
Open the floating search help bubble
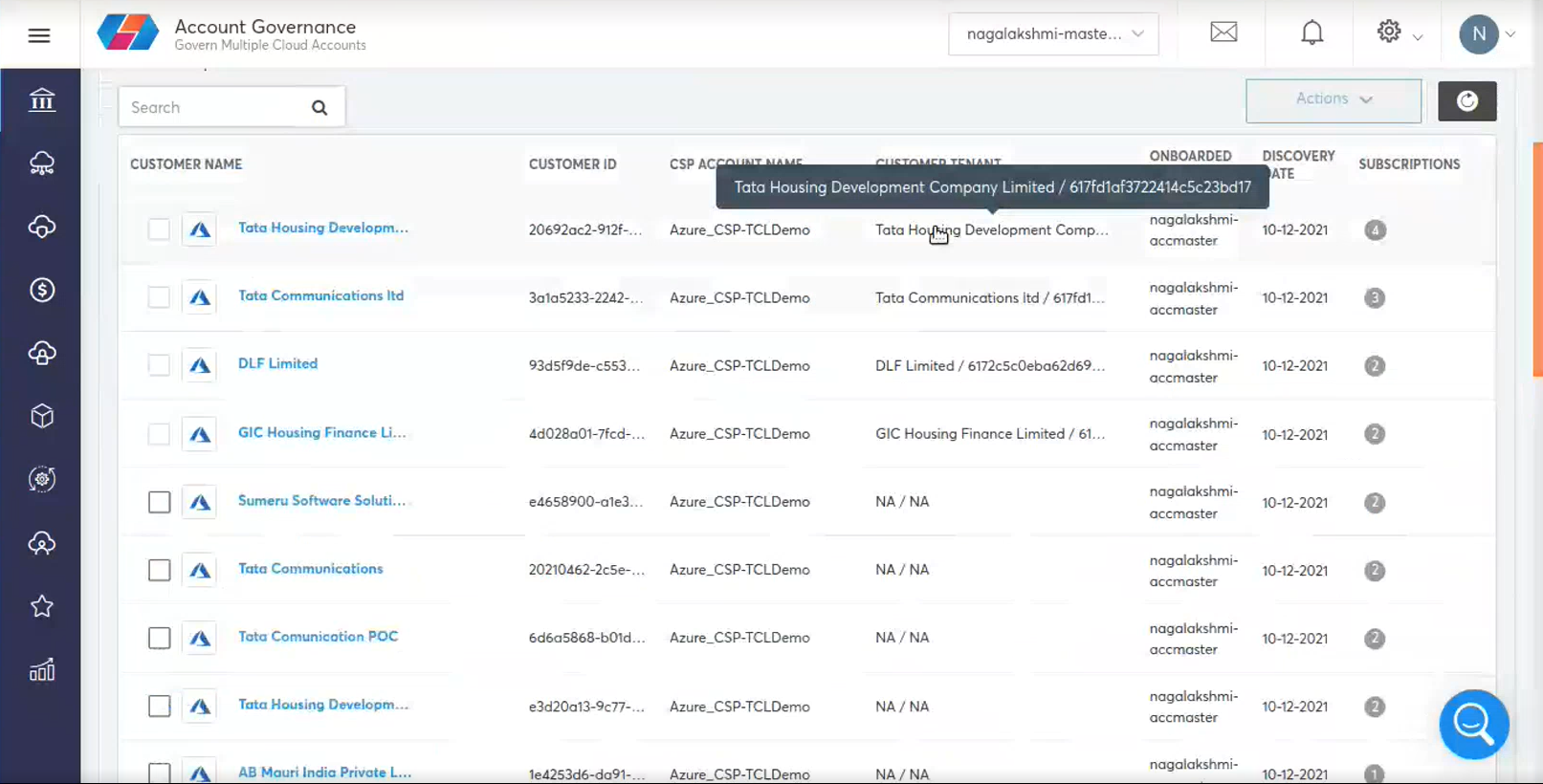point(1473,724)
